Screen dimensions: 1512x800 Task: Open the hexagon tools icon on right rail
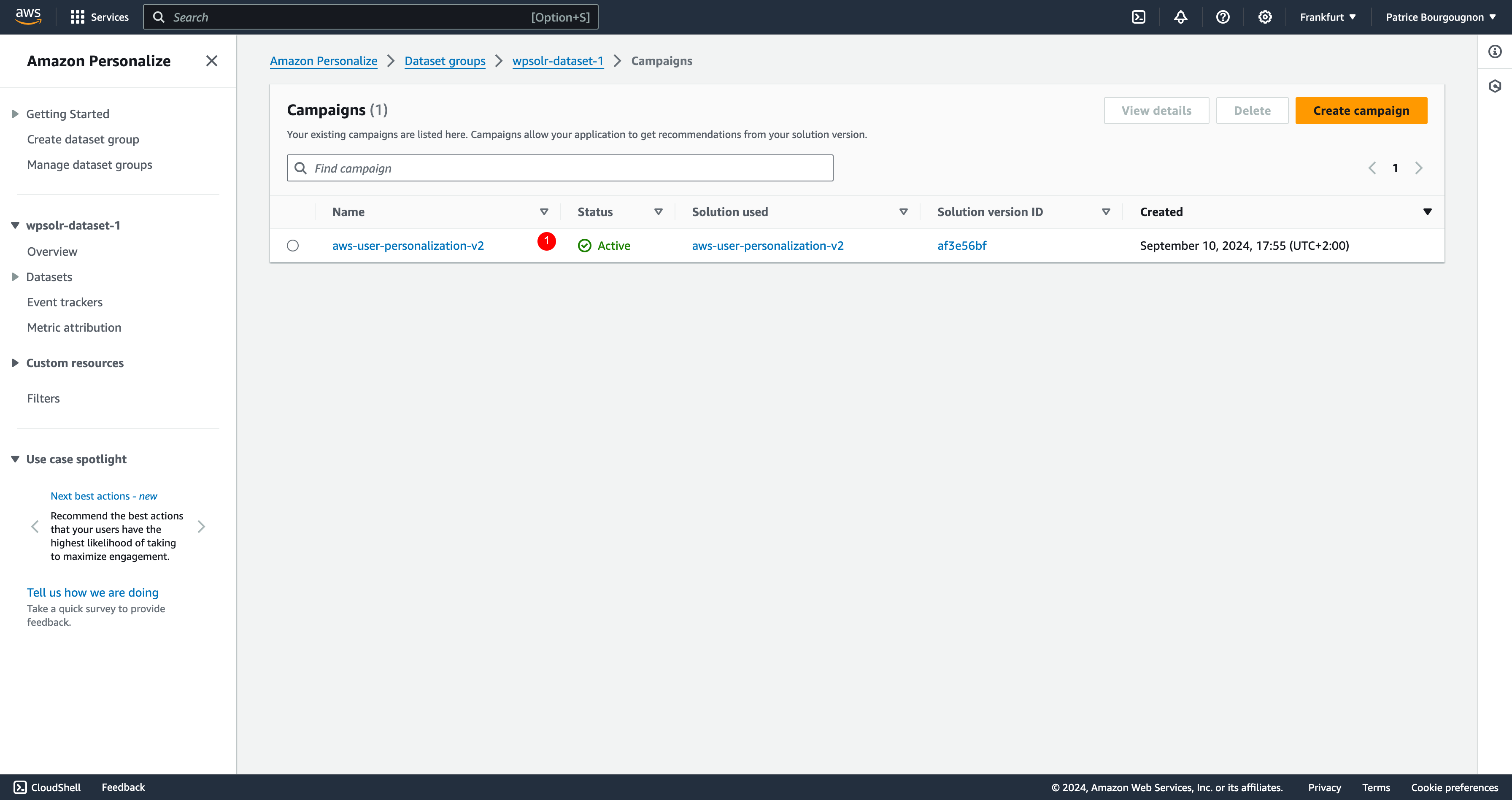point(1495,86)
